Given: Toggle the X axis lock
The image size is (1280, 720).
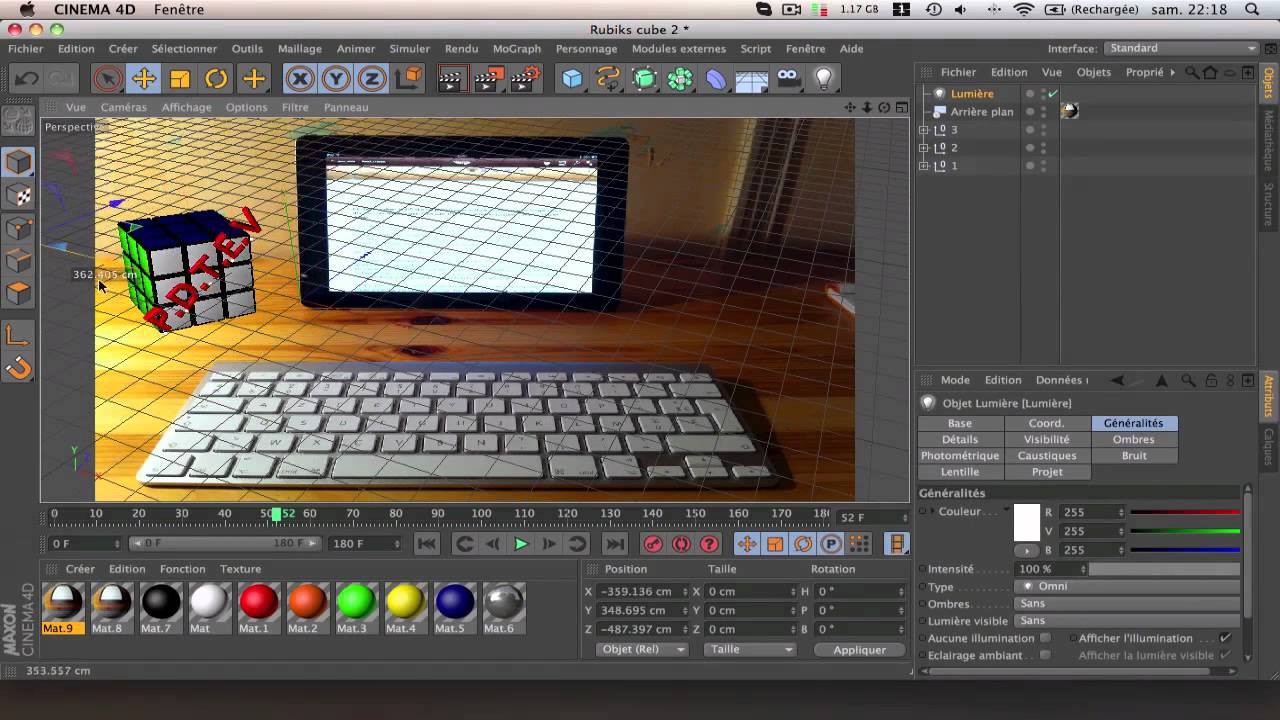Looking at the screenshot, I should point(299,78).
